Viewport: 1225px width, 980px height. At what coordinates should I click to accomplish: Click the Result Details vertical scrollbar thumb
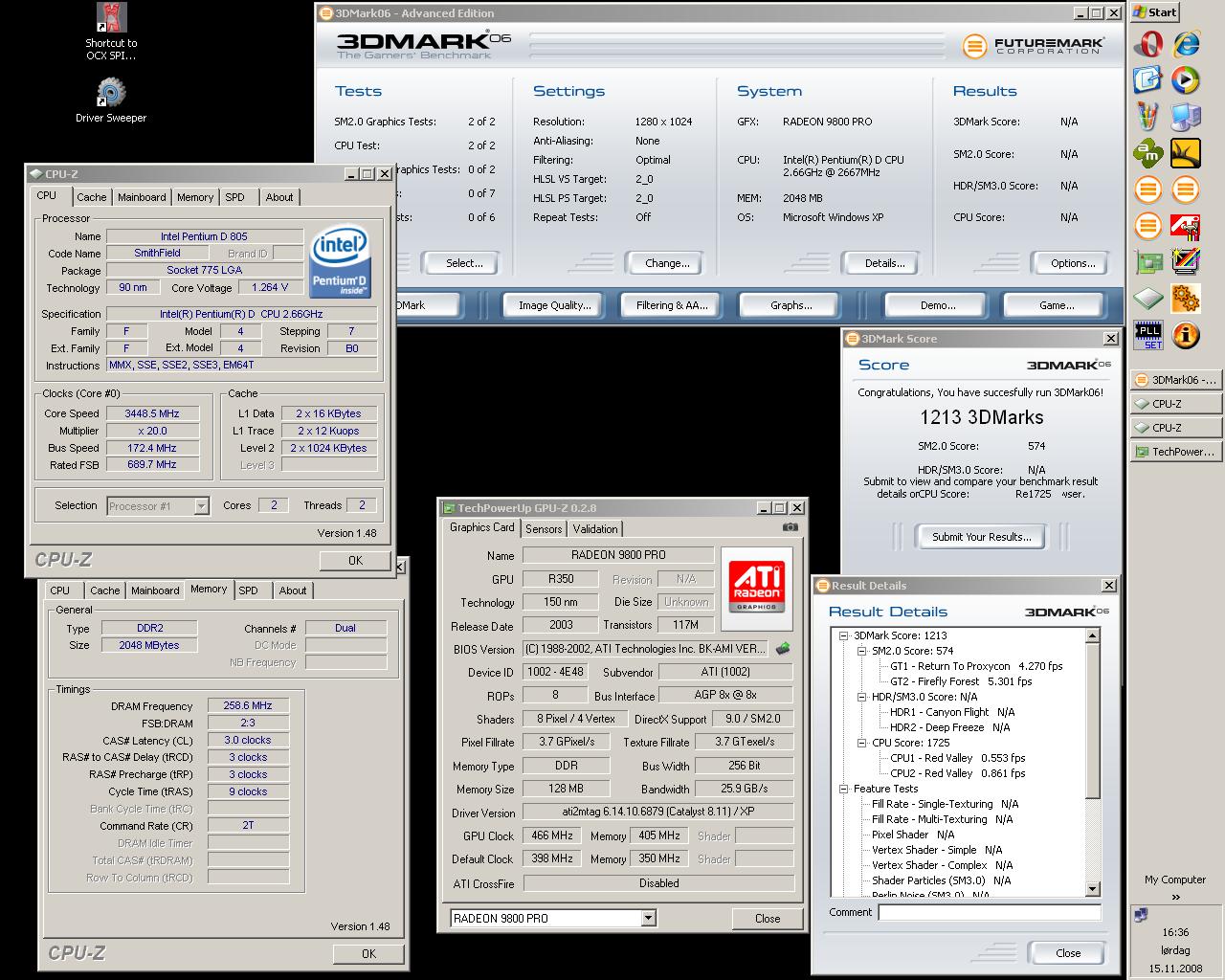(1093, 720)
